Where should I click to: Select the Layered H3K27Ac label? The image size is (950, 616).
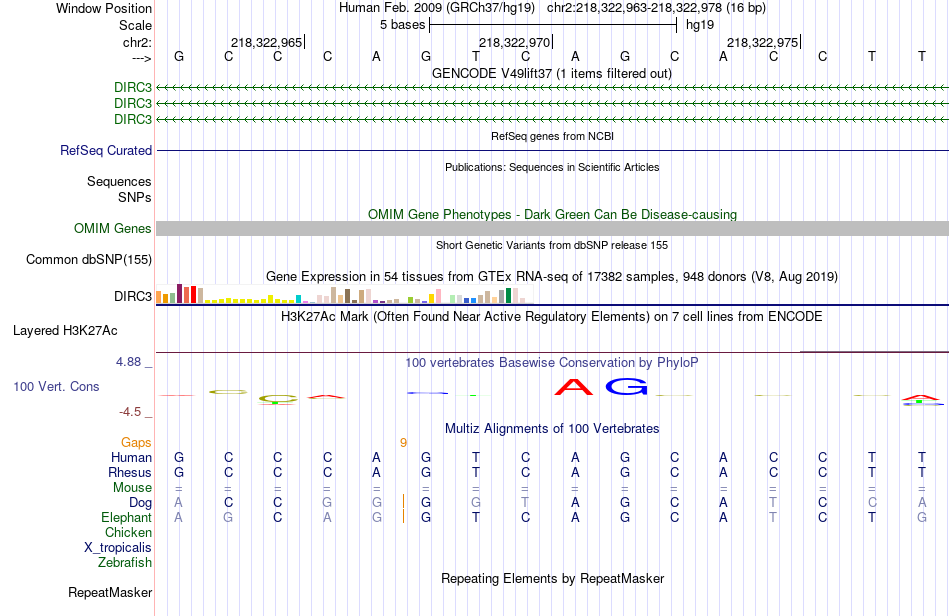point(65,331)
